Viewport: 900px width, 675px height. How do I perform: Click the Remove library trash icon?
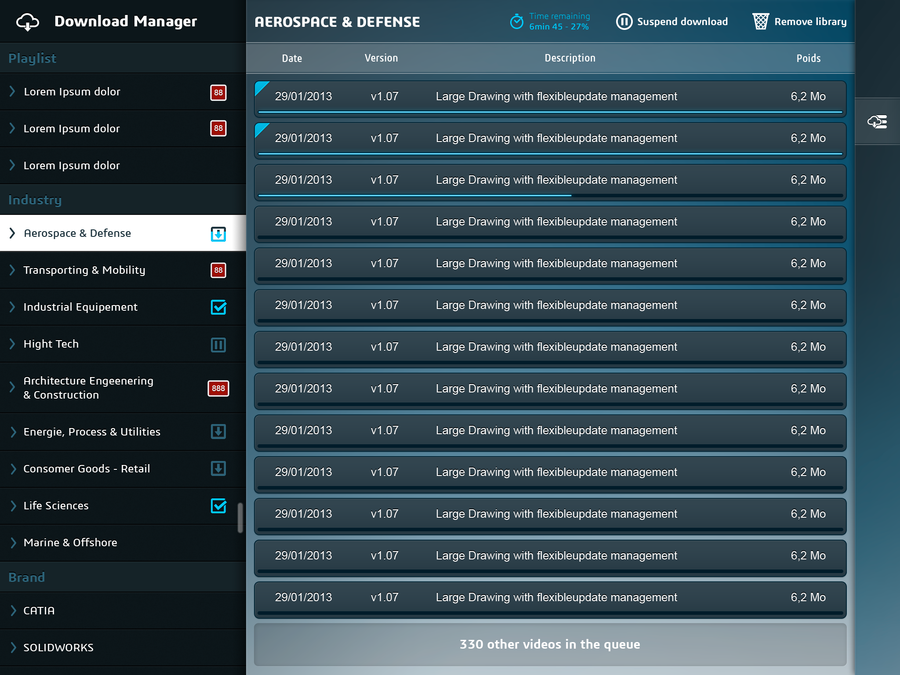(x=761, y=21)
